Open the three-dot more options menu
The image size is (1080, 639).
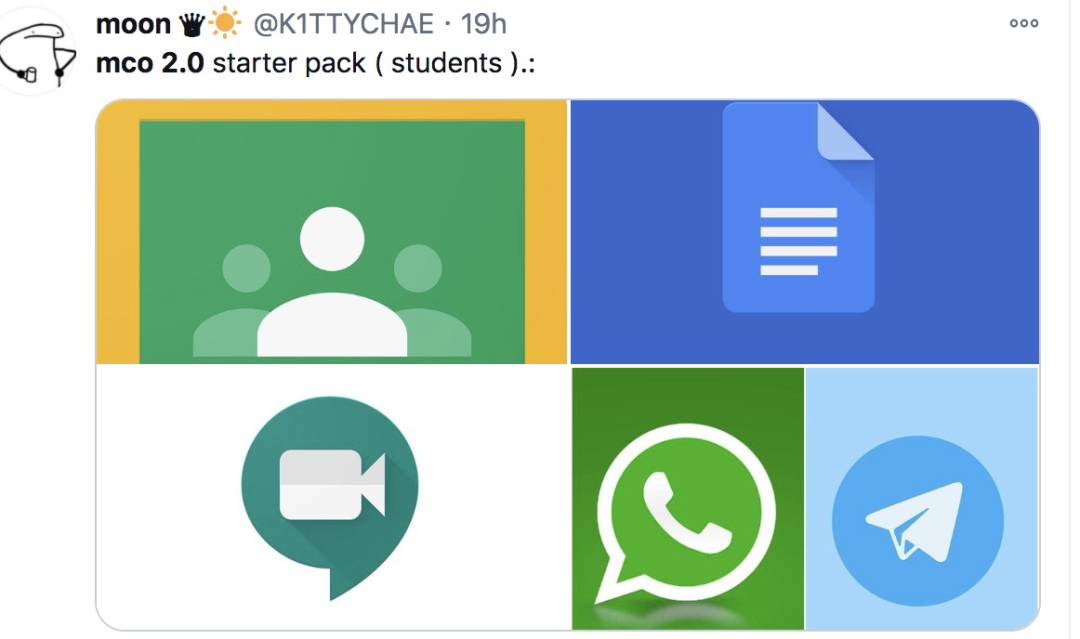pyautogui.click(x=1024, y=23)
